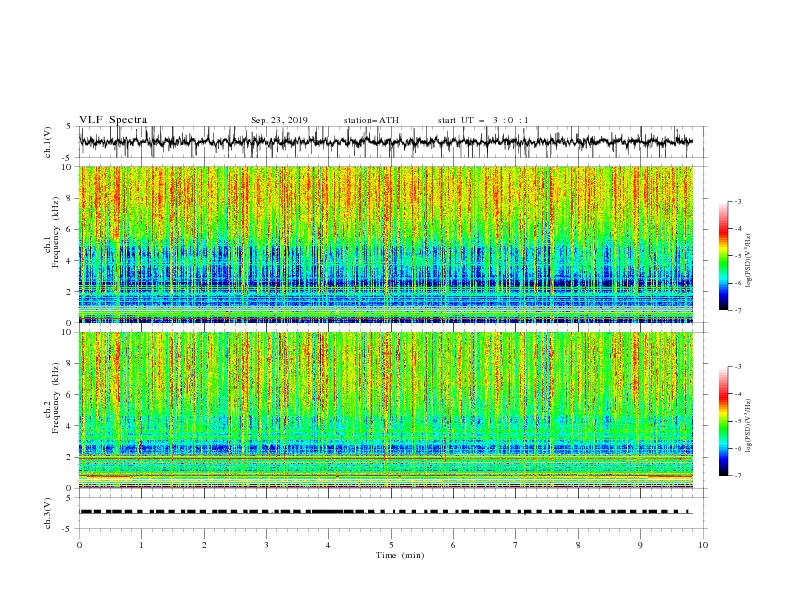The image size is (792, 612).
Task: Click the time axis tick label "5"
Action: click(x=391, y=545)
